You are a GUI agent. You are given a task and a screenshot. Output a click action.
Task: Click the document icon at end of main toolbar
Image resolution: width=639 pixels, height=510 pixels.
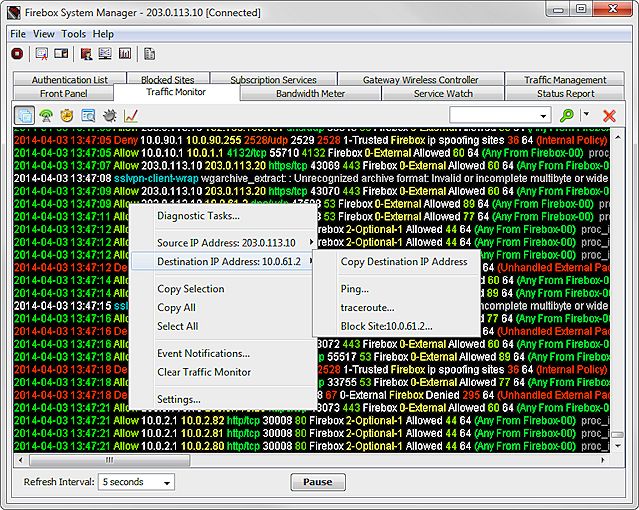point(148,54)
